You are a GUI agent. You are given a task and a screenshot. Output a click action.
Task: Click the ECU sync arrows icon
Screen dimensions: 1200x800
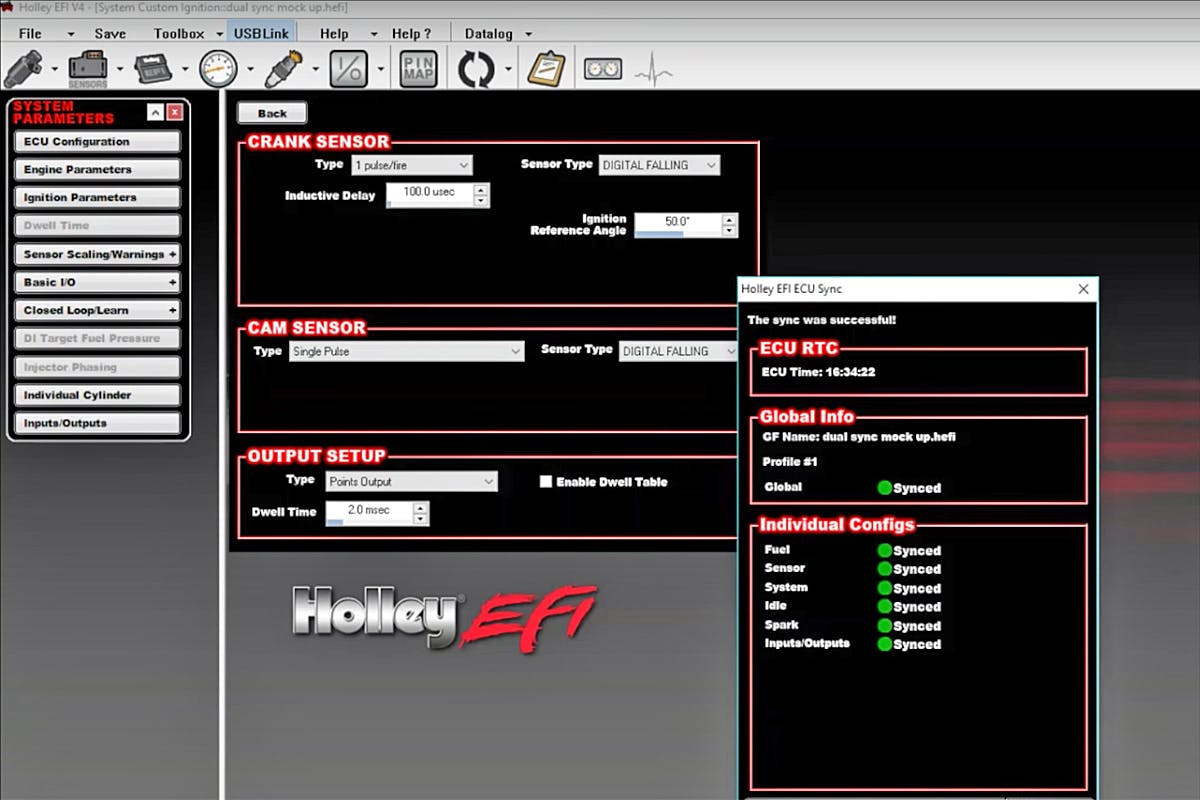click(477, 69)
